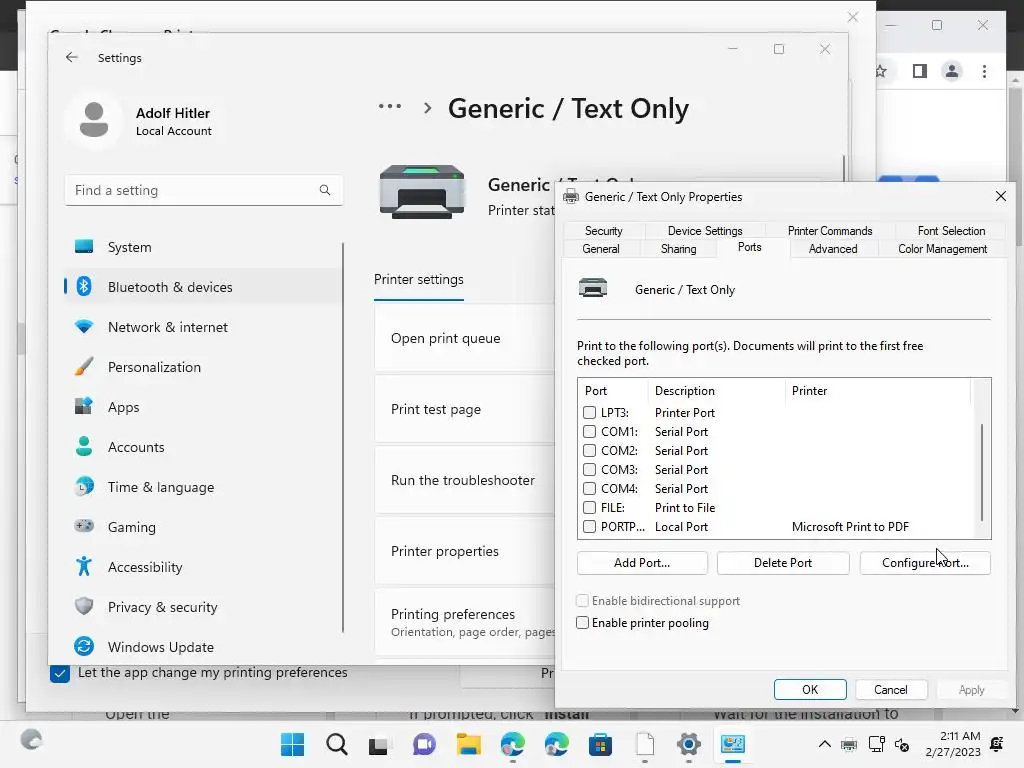
Task: Open Network & internet wifi icon
Action: coord(84,327)
